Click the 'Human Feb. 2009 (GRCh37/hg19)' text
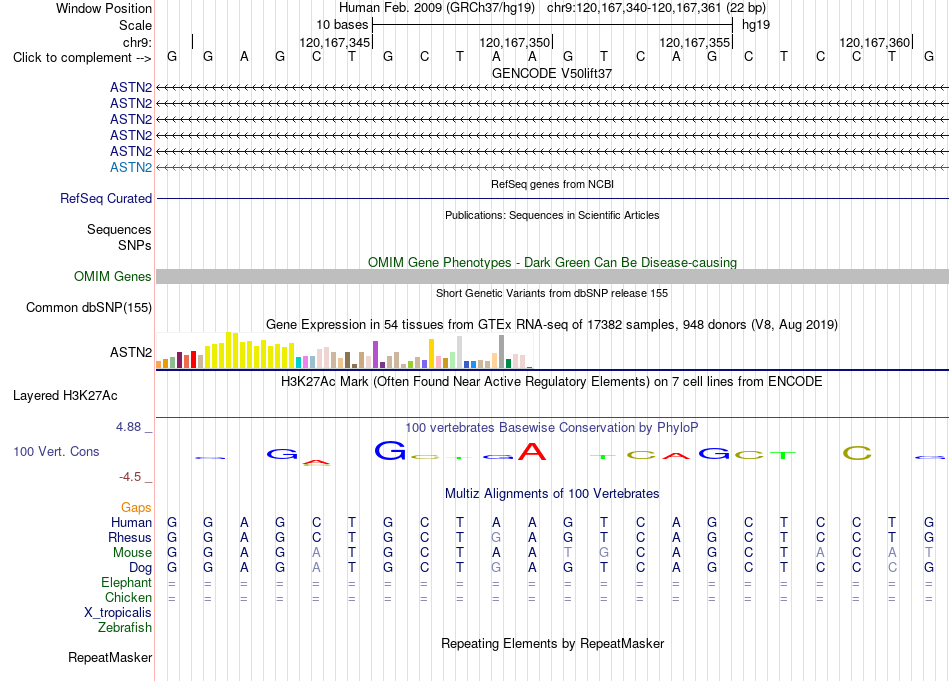 [x=437, y=8]
